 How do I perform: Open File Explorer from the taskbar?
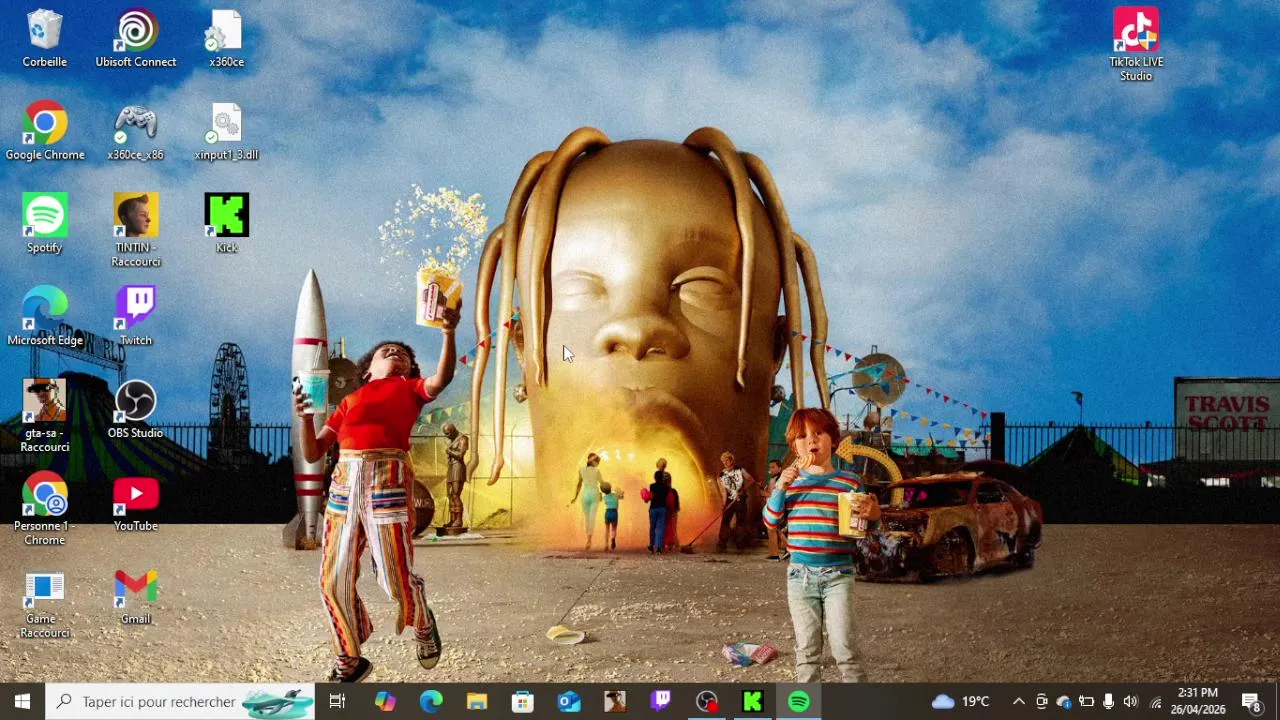[x=477, y=702]
